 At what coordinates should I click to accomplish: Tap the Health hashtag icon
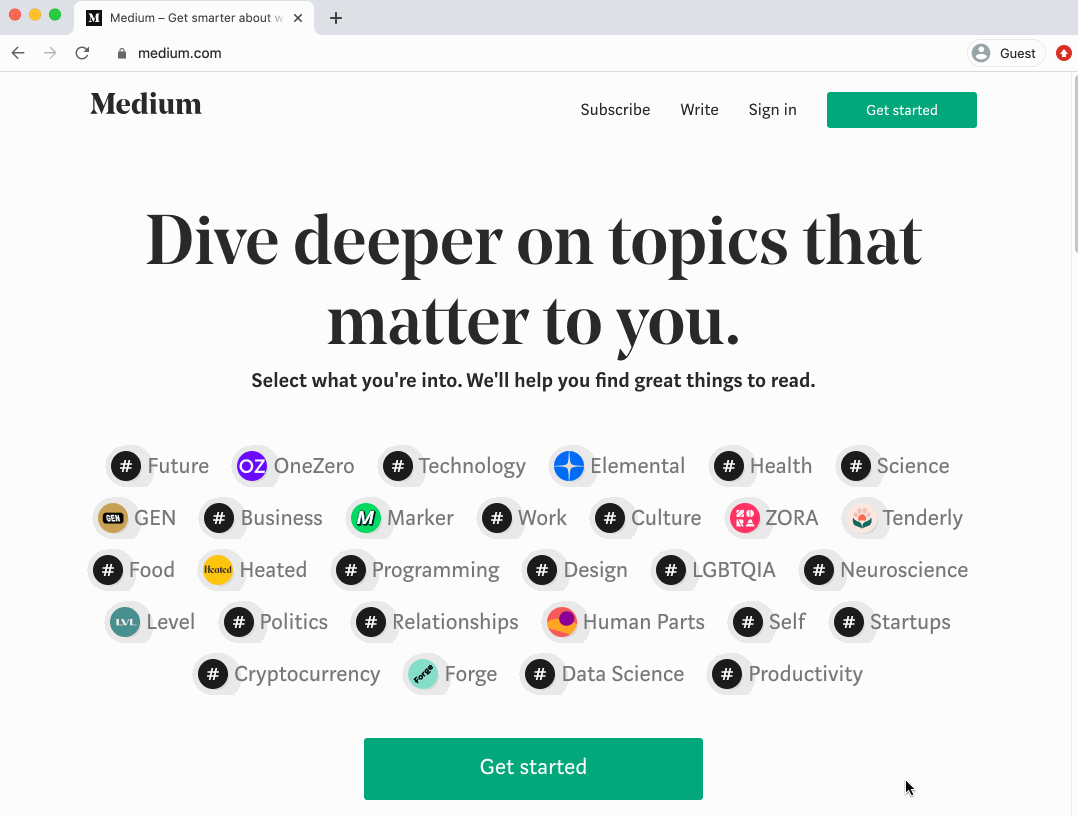pyautogui.click(x=729, y=466)
